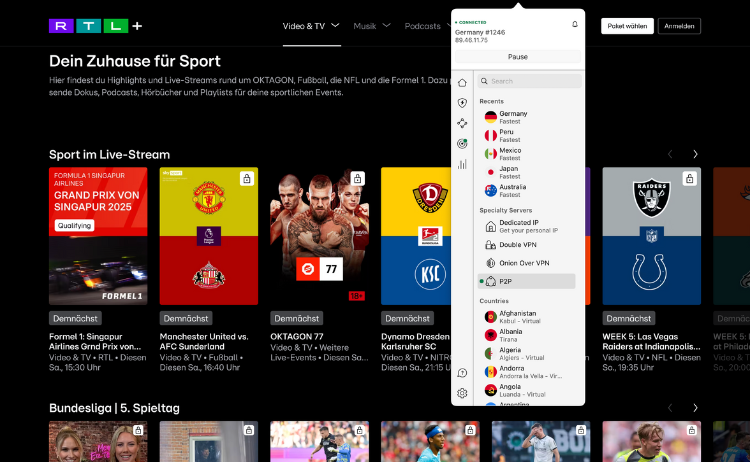Viewport: 750px width, 462px height.
Task: Click the Anmelden button
Action: click(x=679, y=26)
